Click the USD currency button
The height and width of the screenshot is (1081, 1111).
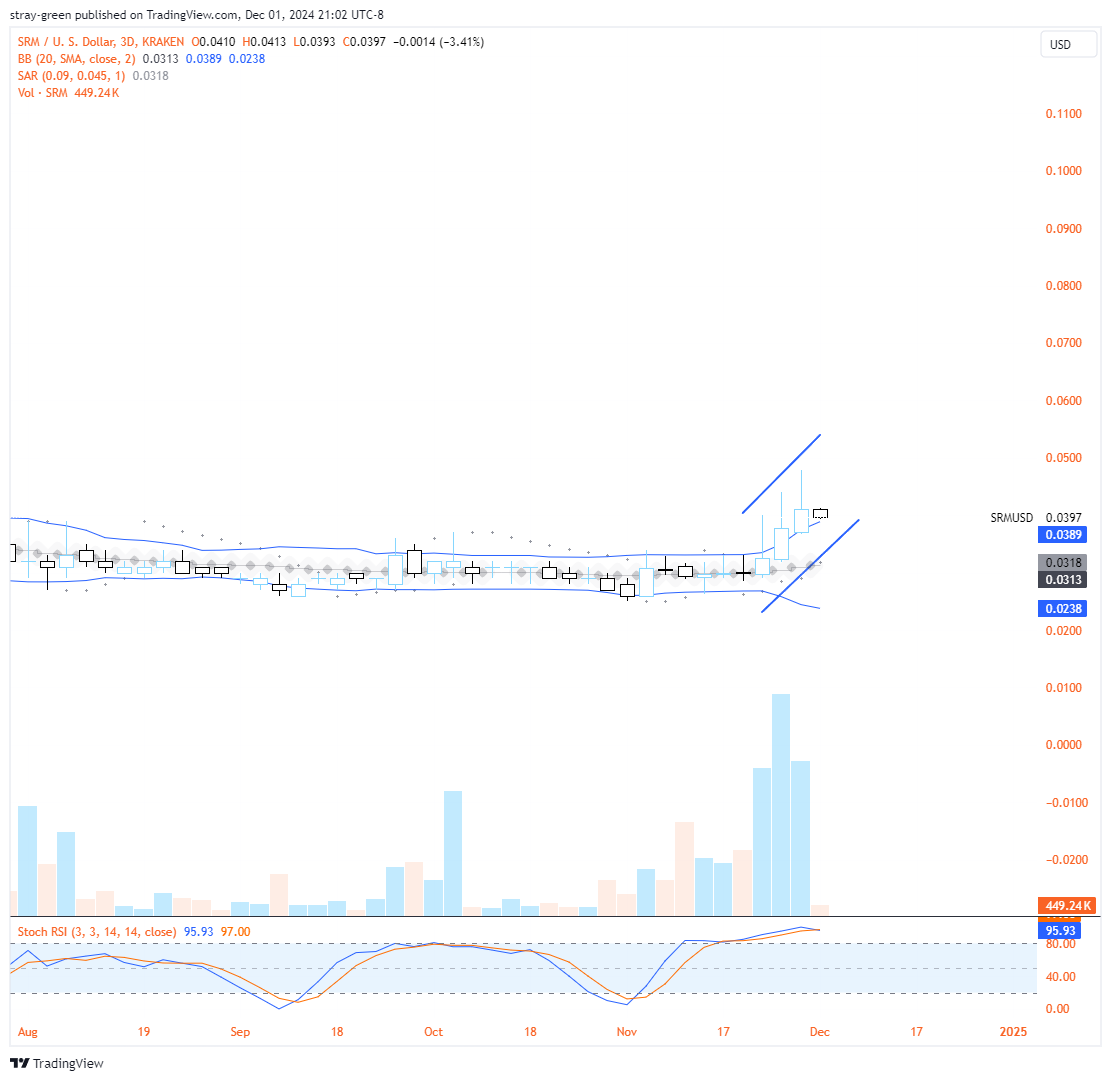(x=1068, y=45)
